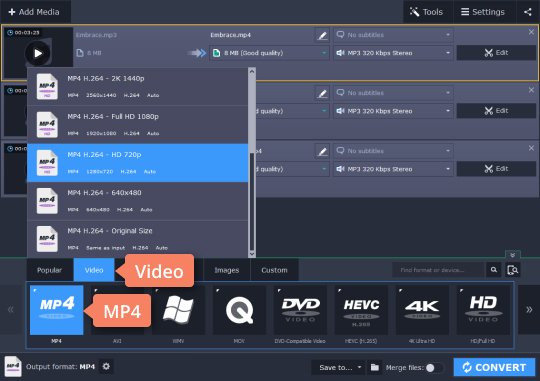
Task: Open the first row's No subtitles dropdown
Action: 393,35
